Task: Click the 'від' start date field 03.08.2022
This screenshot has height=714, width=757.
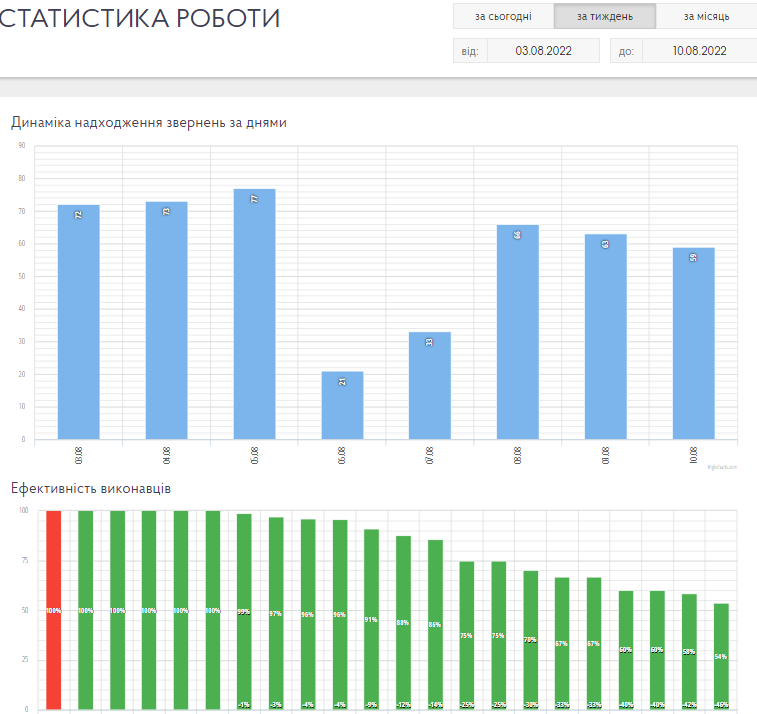Action: pos(543,51)
